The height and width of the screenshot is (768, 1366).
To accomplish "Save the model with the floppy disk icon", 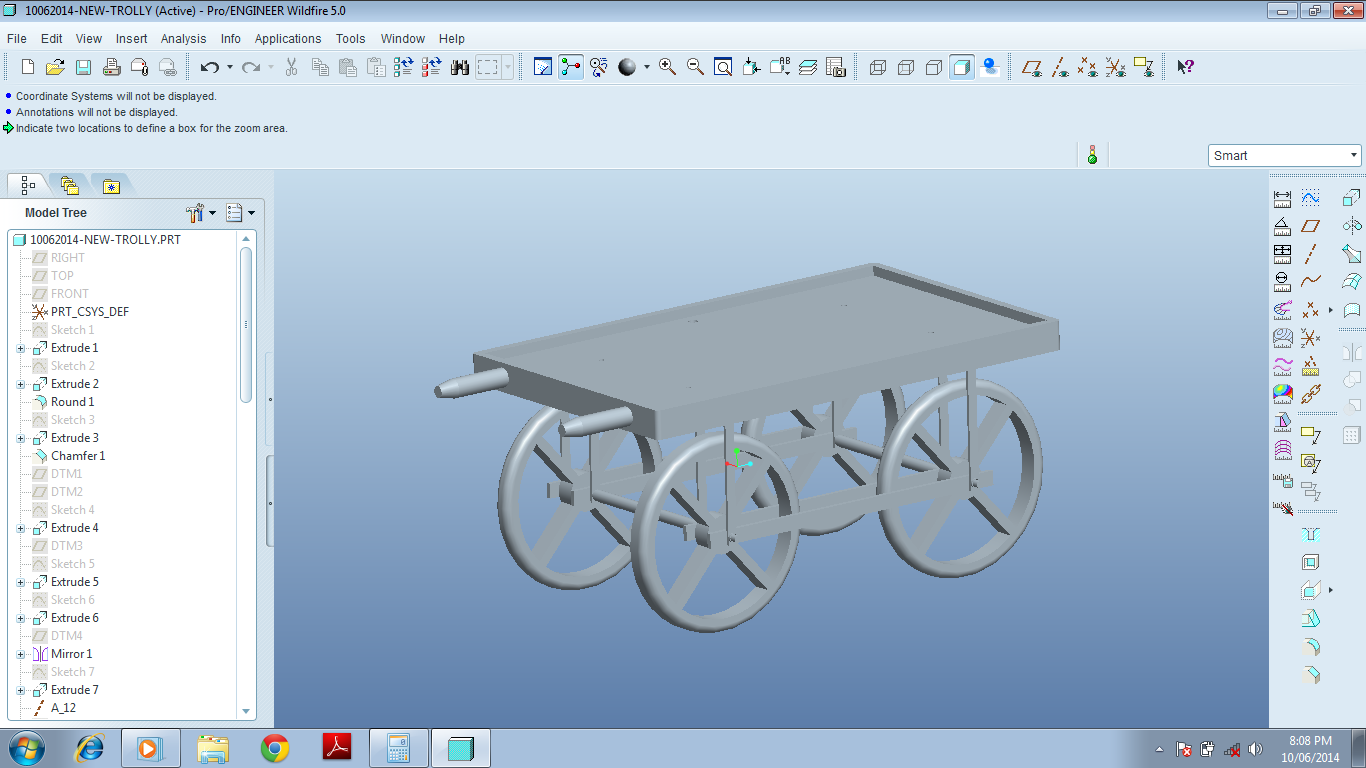I will pyautogui.click(x=84, y=67).
